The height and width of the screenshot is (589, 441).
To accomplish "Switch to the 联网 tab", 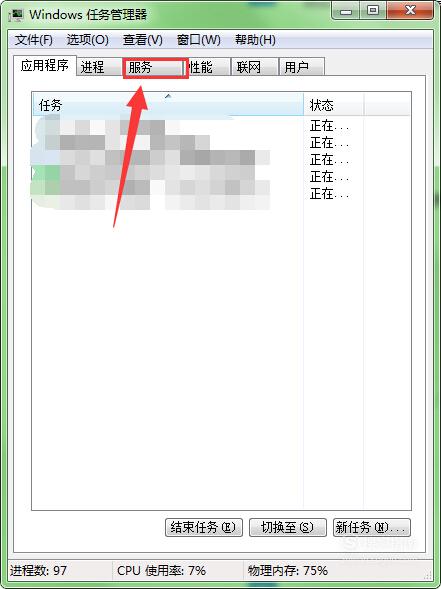I will 255,68.
